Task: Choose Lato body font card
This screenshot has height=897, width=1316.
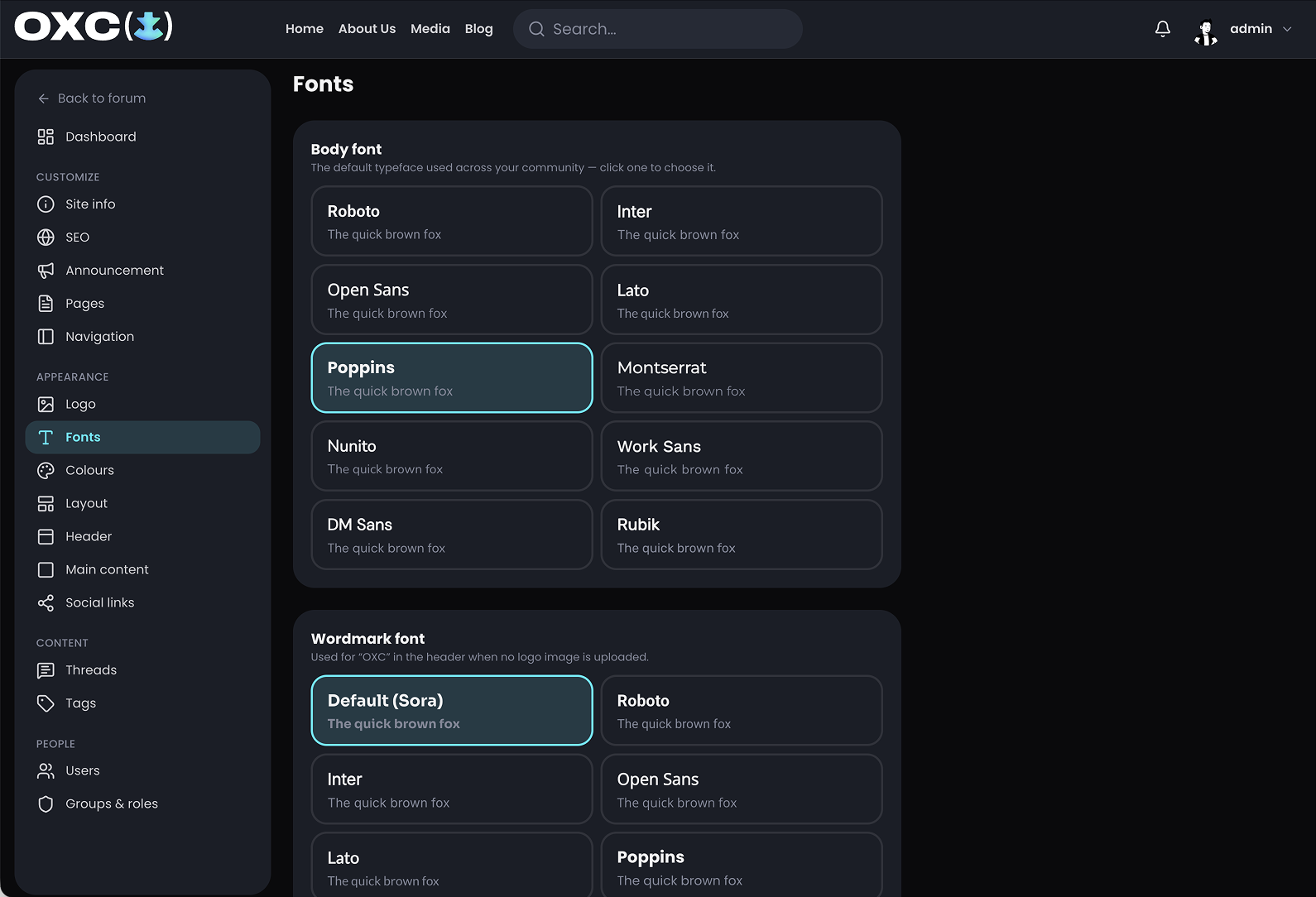Action: pos(742,300)
